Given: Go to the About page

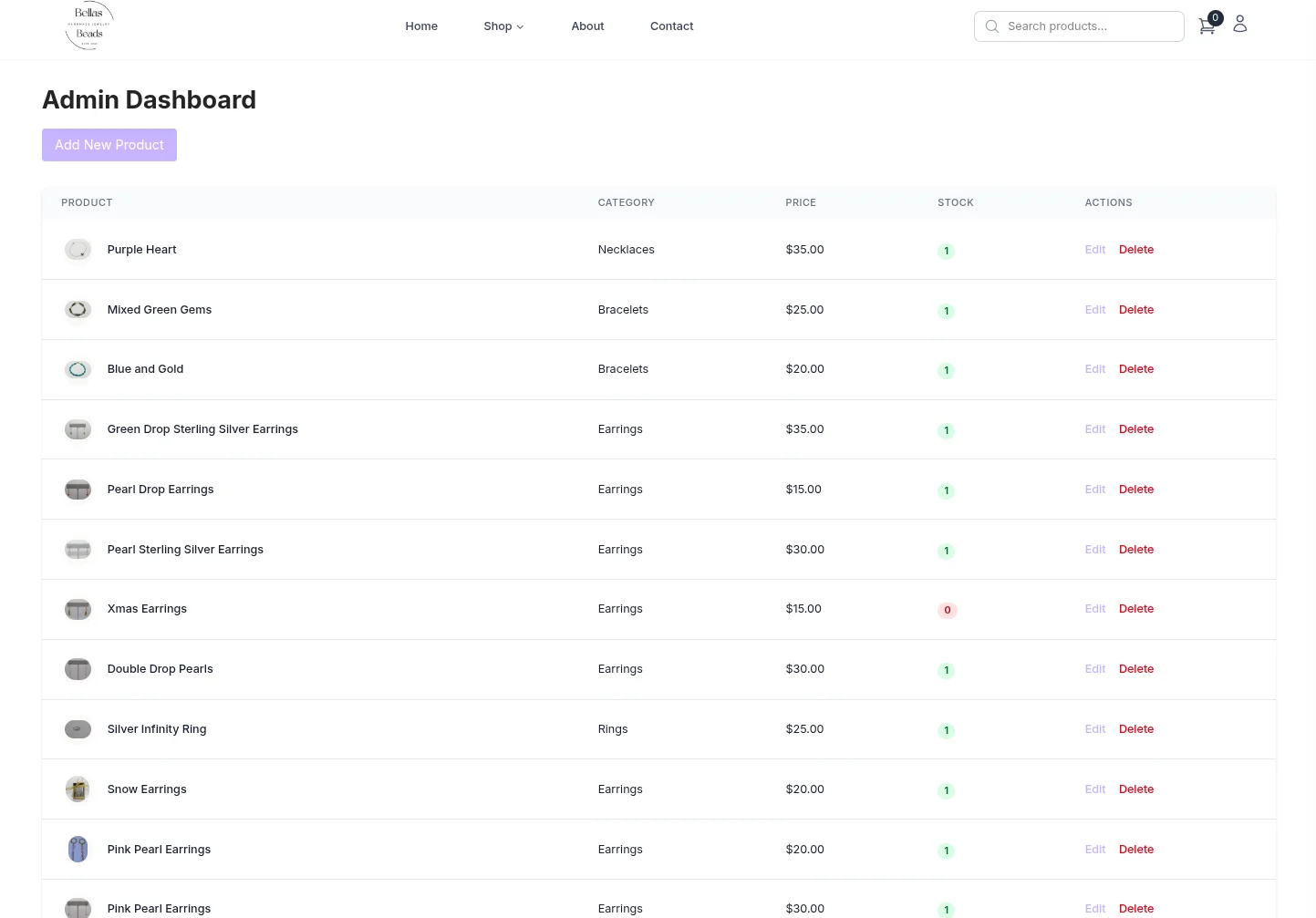Looking at the screenshot, I should [x=587, y=26].
